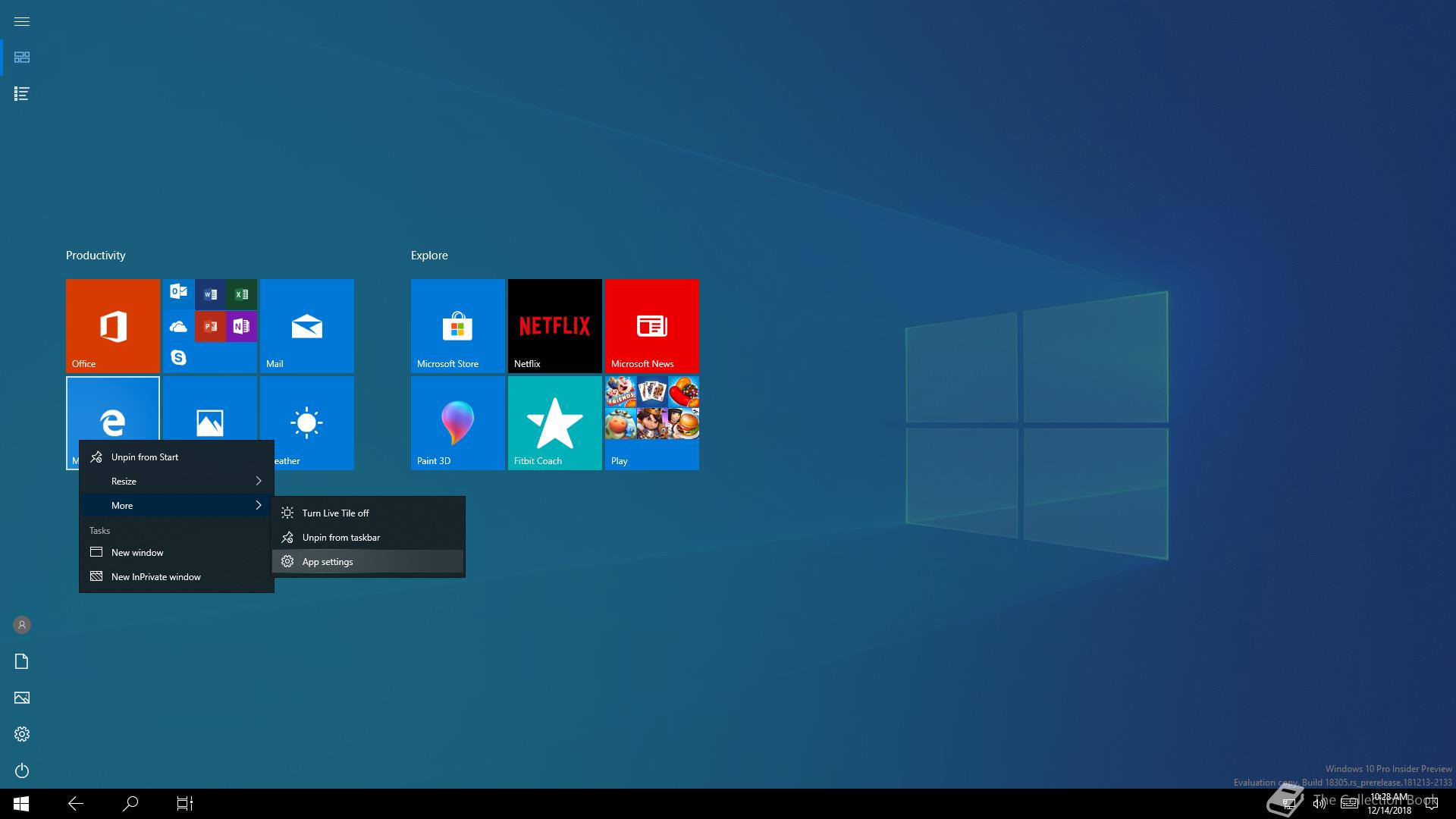
Task: Open the user account icon
Action: pos(22,625)
